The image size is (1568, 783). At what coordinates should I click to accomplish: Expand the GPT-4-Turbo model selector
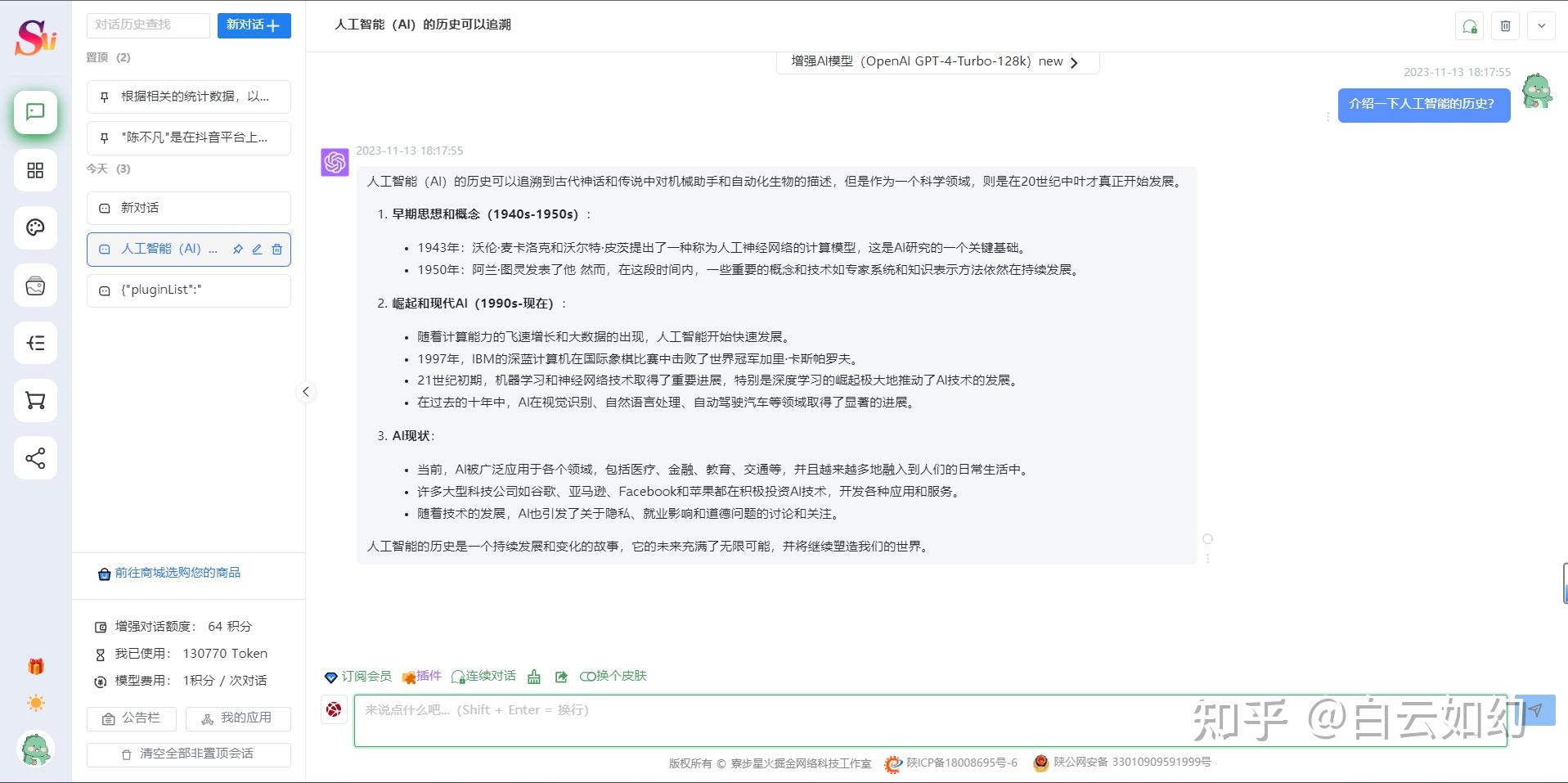coord(1075,61)
